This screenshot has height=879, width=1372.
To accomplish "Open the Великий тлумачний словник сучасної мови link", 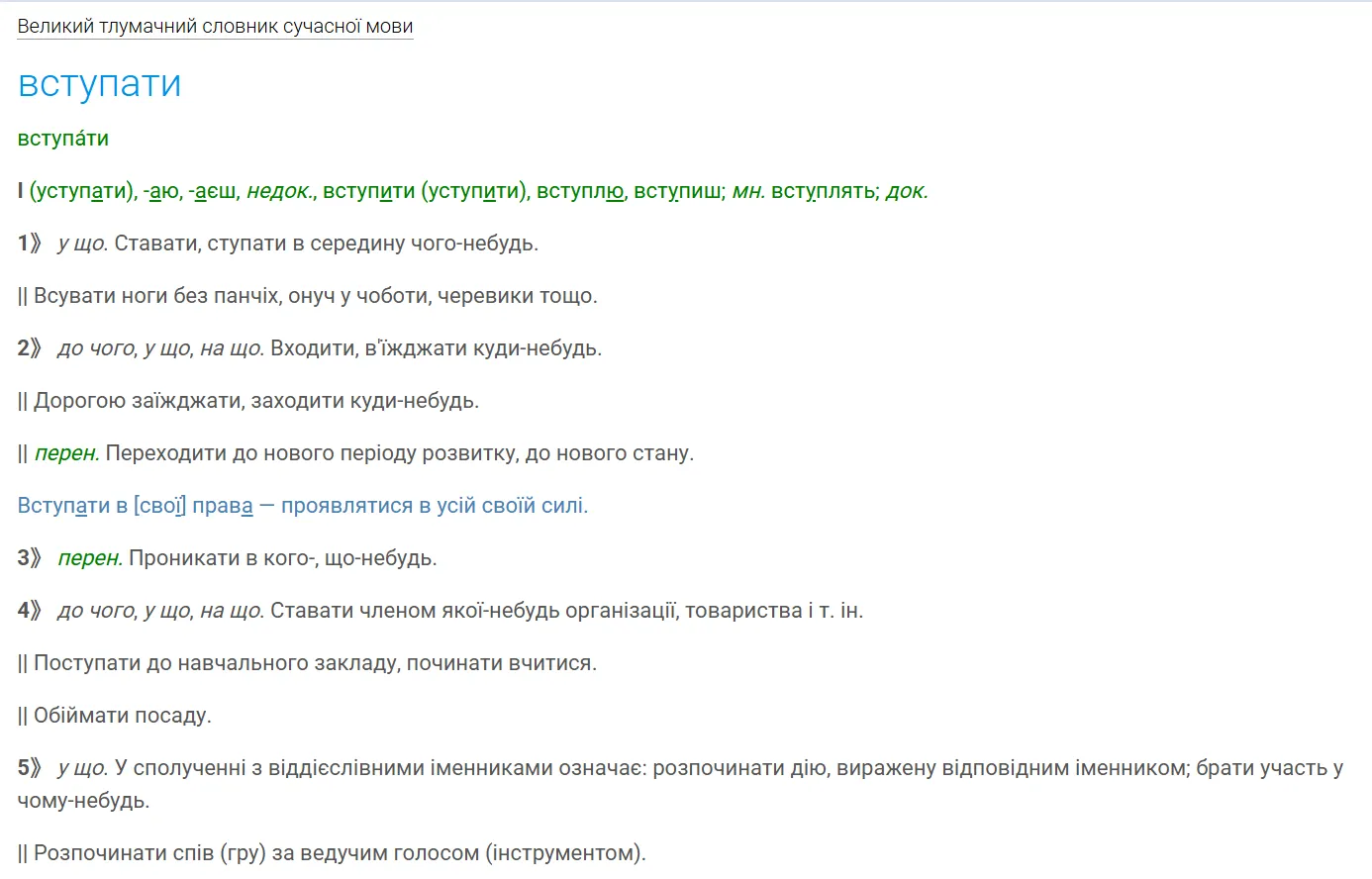I will tap(215, 27).
